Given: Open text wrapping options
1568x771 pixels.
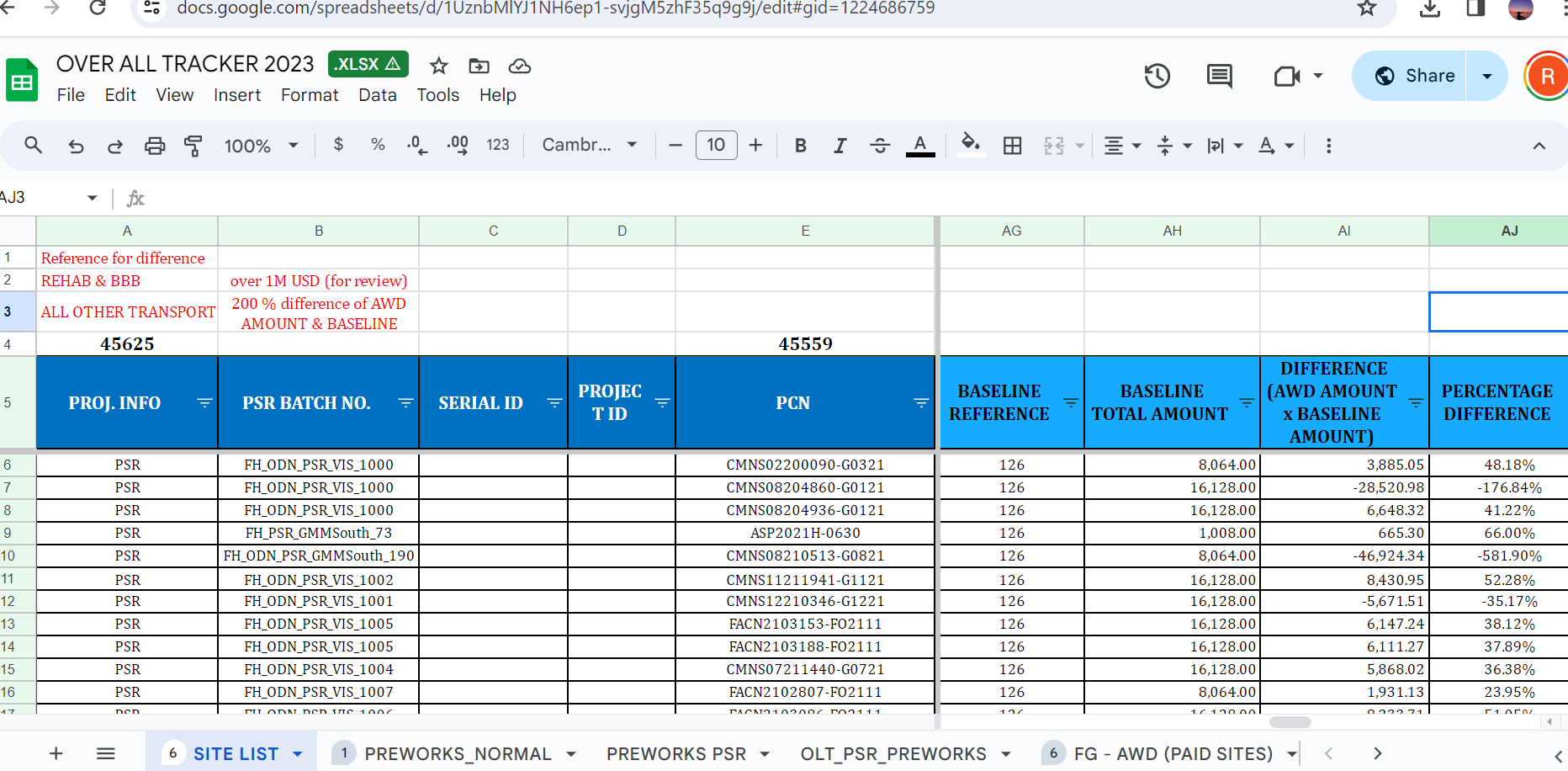Looking at the screenshot, I should click(1225, 146).
